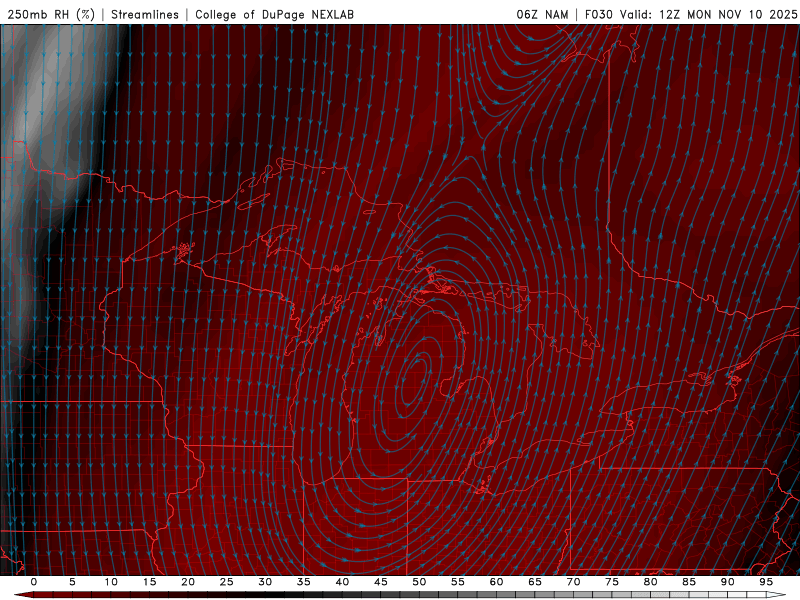Click 'College of DuPage NEXLAB' text
Screen dimensions: 800x600
[274, 14]
